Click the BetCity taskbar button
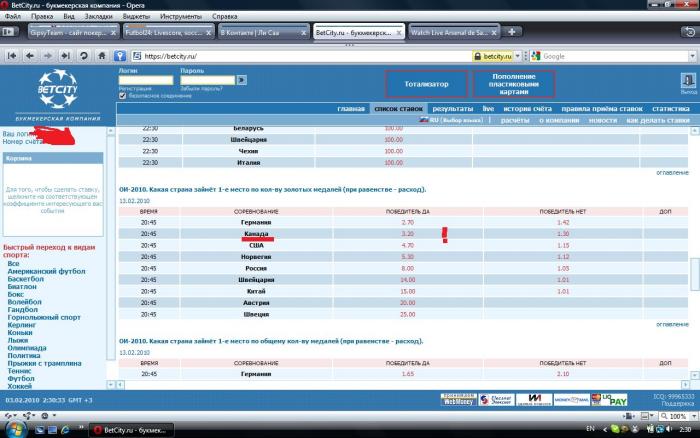The image size is (700, 438). 131,430
